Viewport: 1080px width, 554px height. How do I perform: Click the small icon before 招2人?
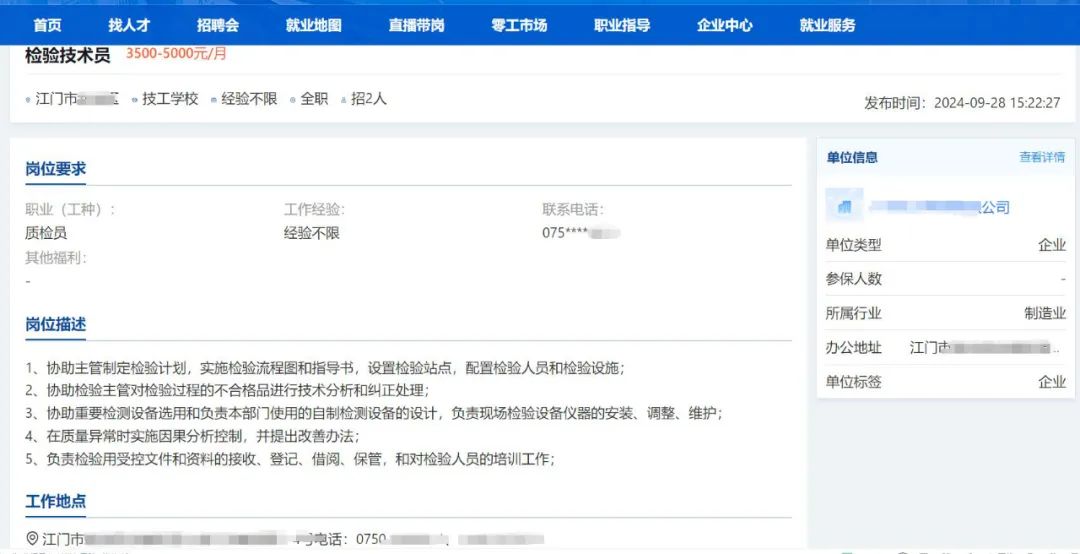[343, 100]
